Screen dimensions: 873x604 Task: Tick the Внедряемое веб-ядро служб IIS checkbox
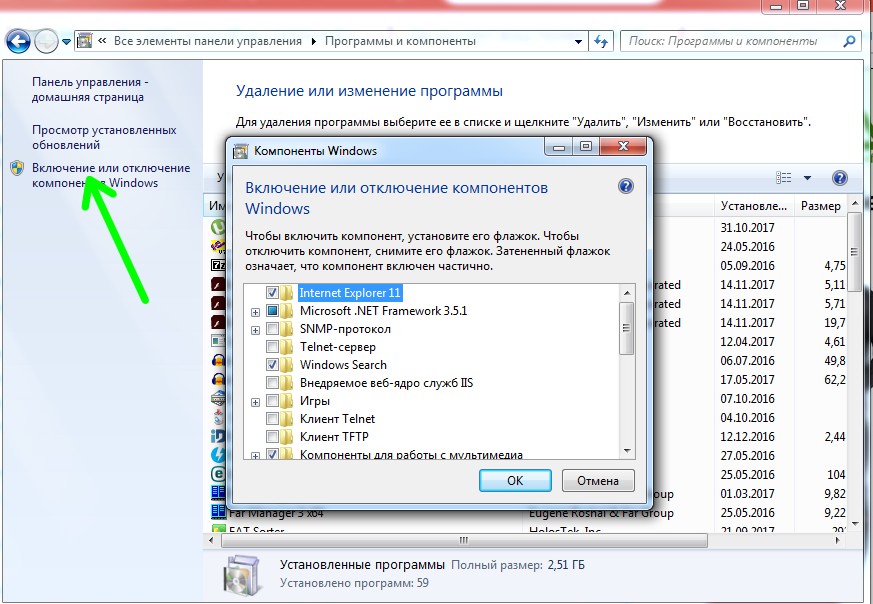point(272,383)
